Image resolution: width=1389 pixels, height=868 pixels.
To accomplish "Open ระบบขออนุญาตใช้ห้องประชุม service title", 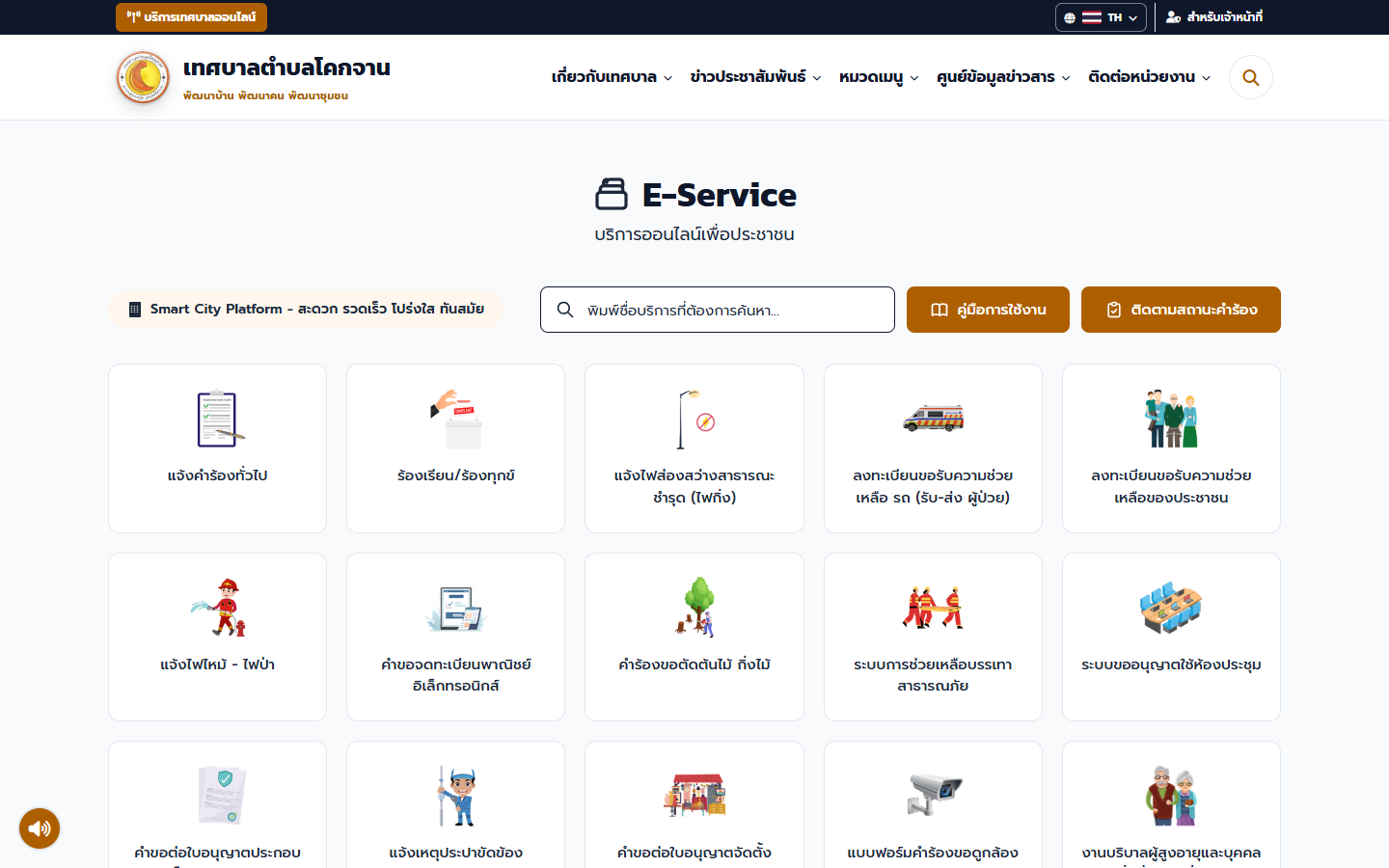I will tap(1171, 665).
